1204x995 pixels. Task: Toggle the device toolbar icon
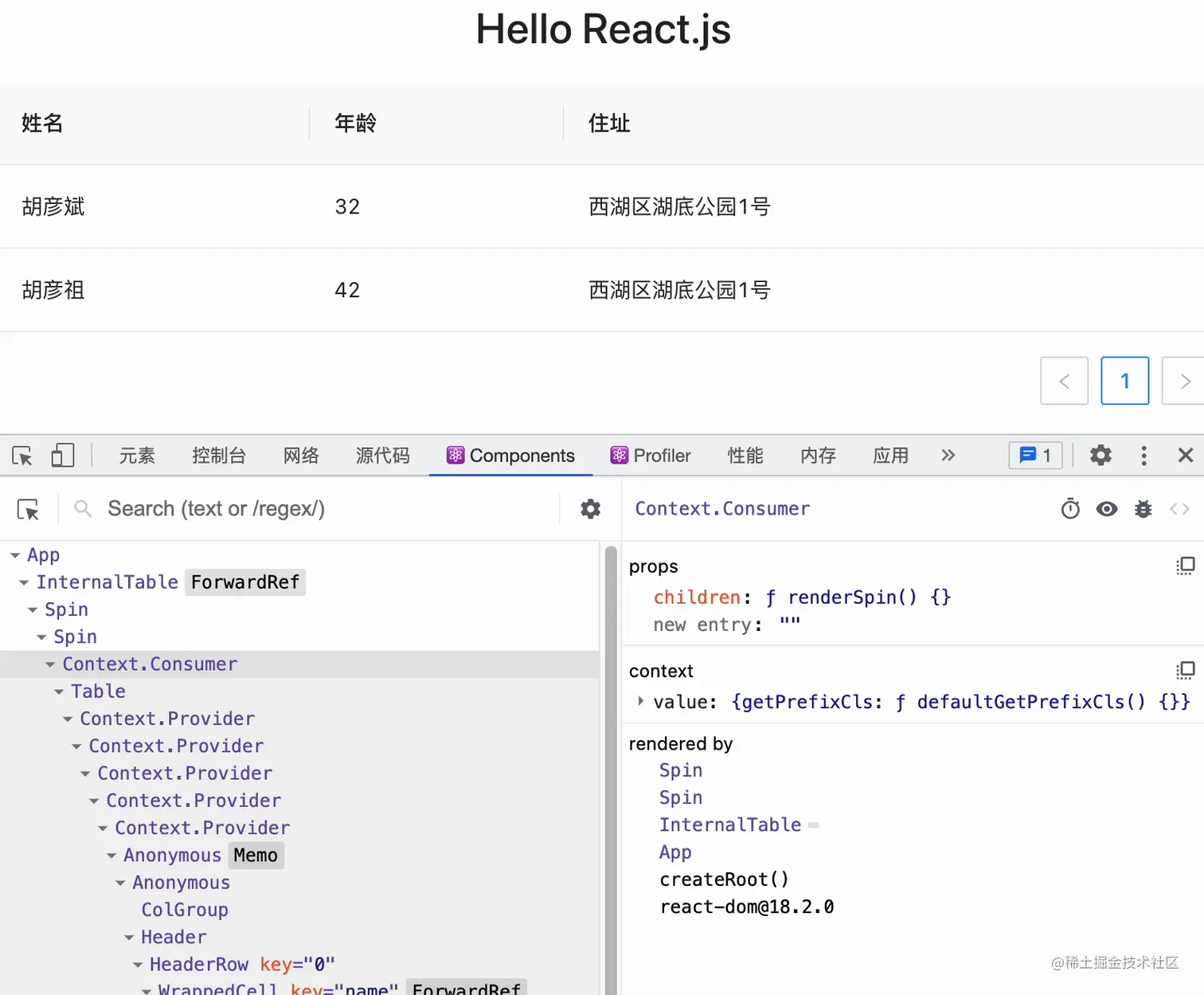point(62,456)
